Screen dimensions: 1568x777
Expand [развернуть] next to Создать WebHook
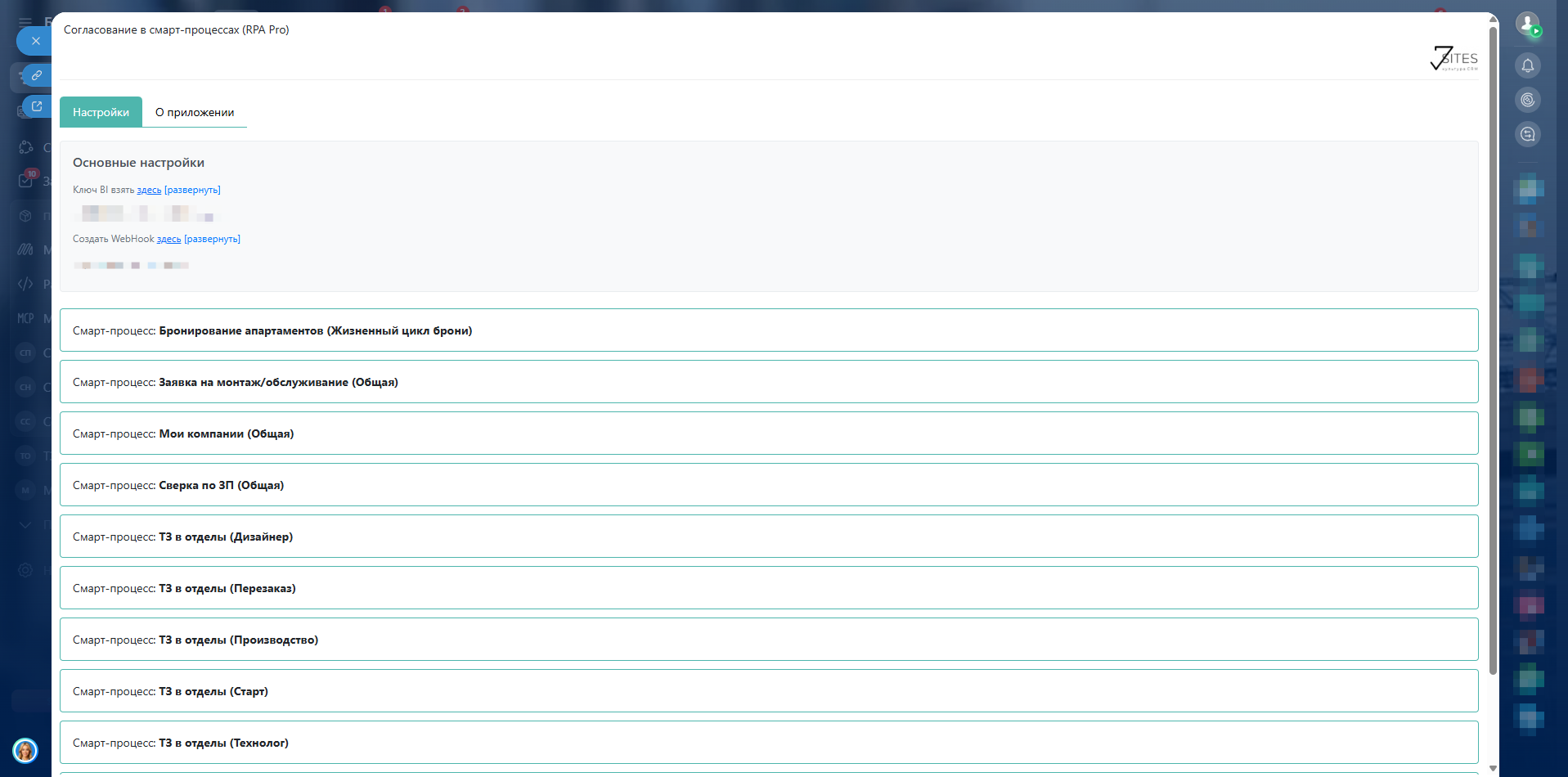click(212, 239)
